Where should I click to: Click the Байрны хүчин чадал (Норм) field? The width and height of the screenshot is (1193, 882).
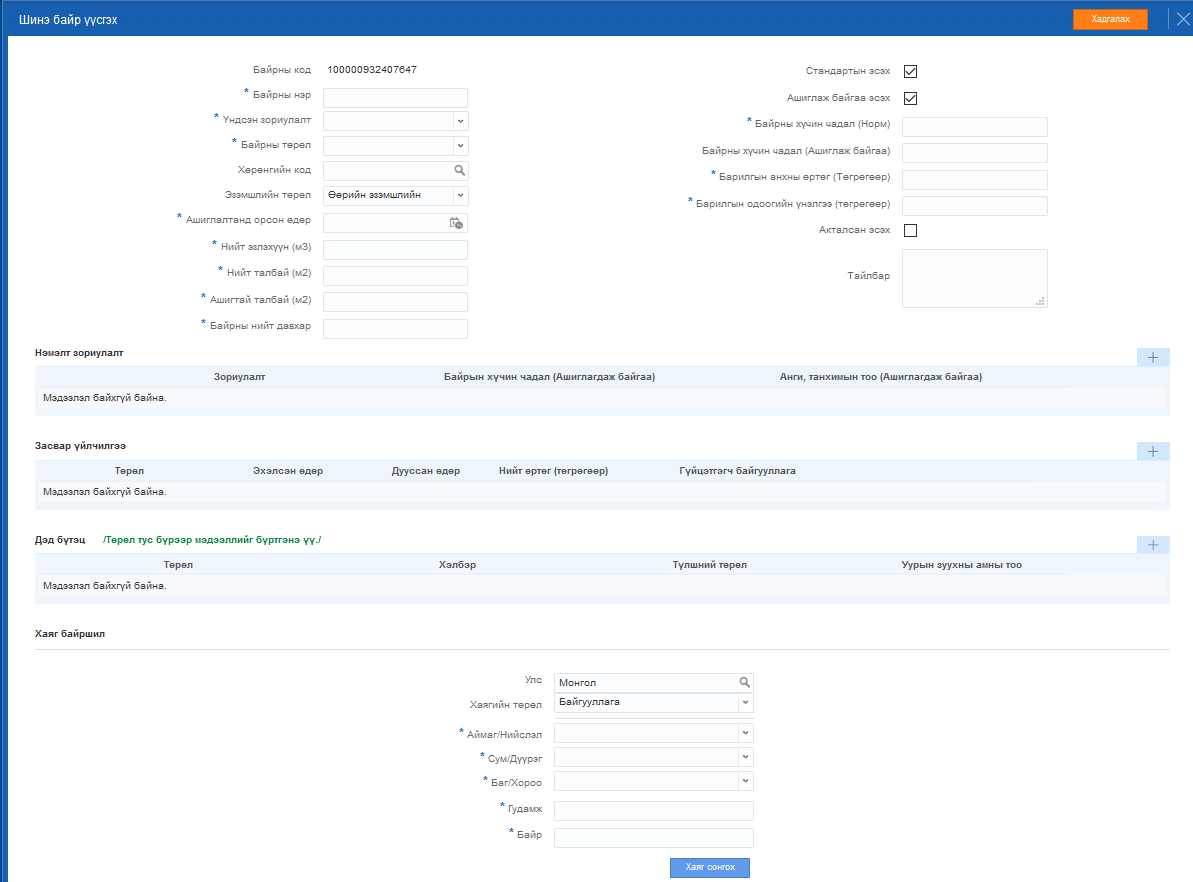(975, 126)
